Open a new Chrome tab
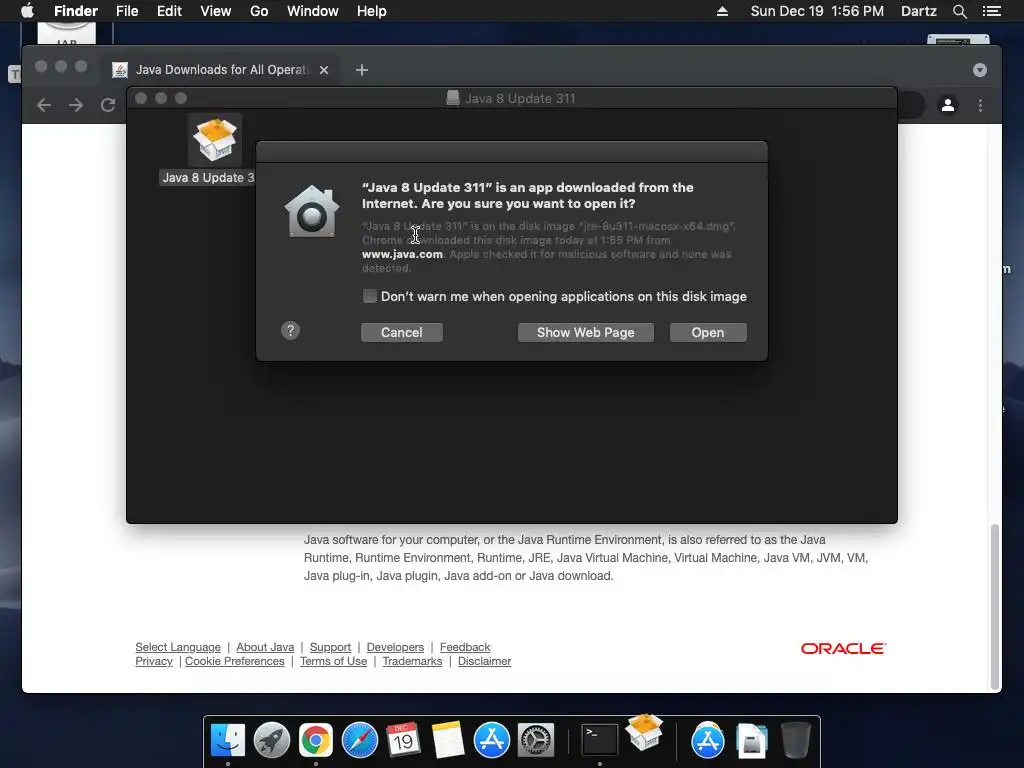This screenshot has width=1024, height=768. coord(362,70)
